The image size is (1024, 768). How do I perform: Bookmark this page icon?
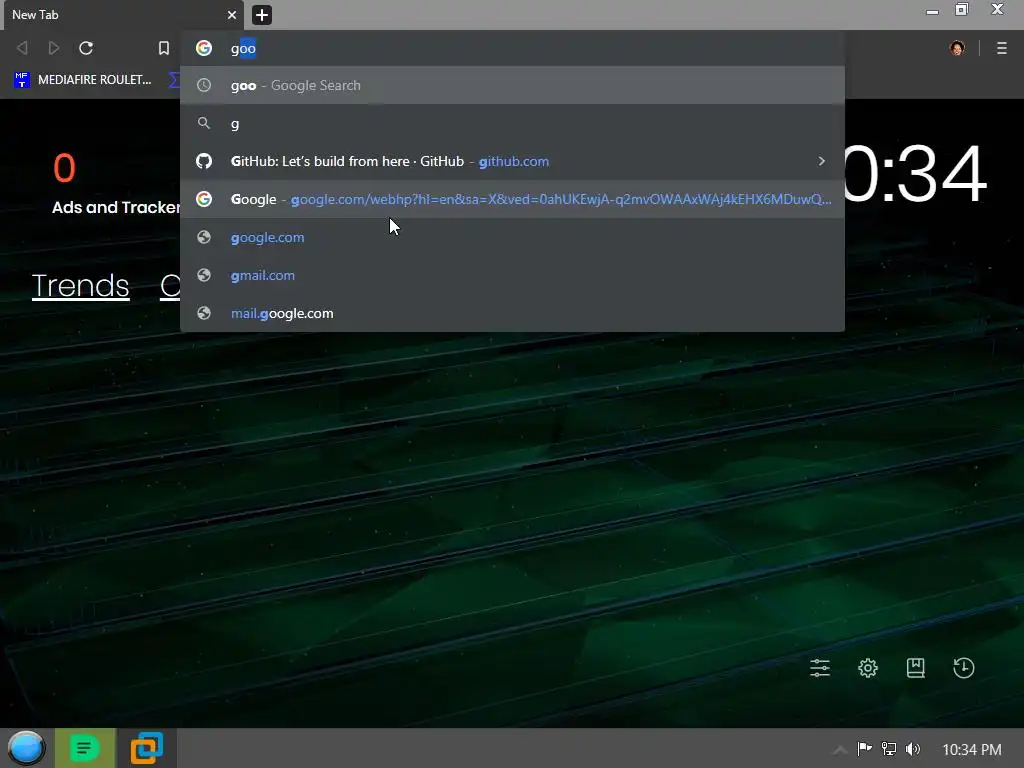(x=164, y=48)
